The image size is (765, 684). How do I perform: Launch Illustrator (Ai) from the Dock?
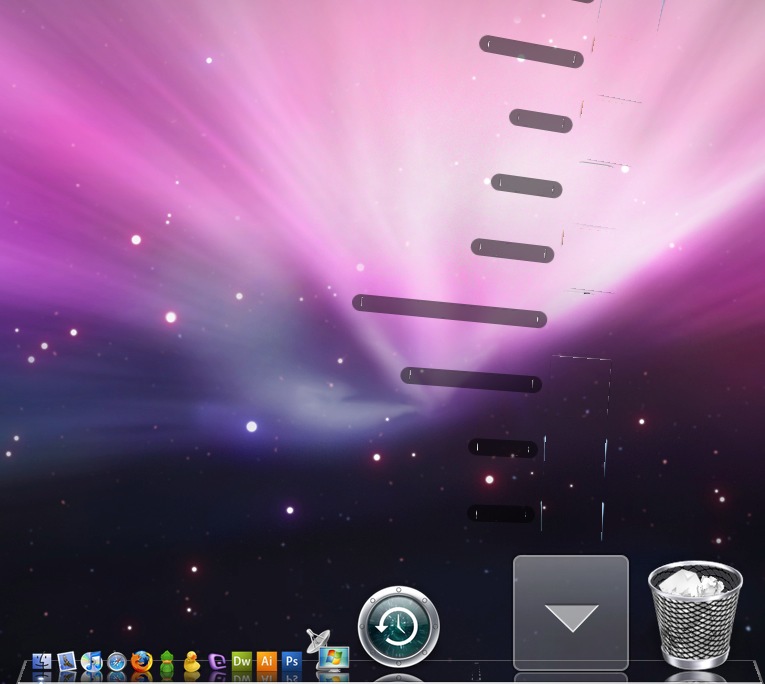tap(266, 662)
